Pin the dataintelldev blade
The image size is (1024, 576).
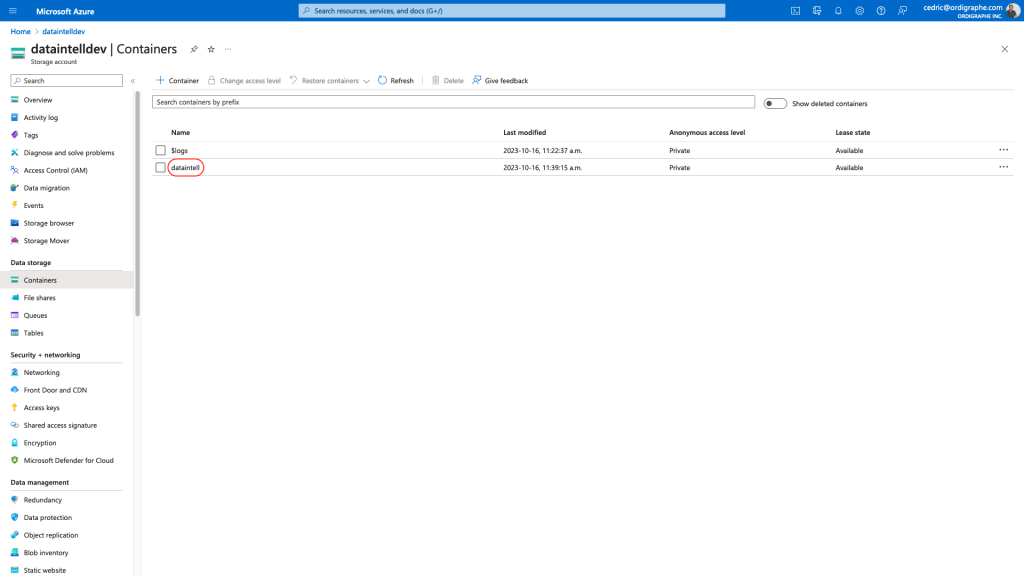tap(194, 50)
